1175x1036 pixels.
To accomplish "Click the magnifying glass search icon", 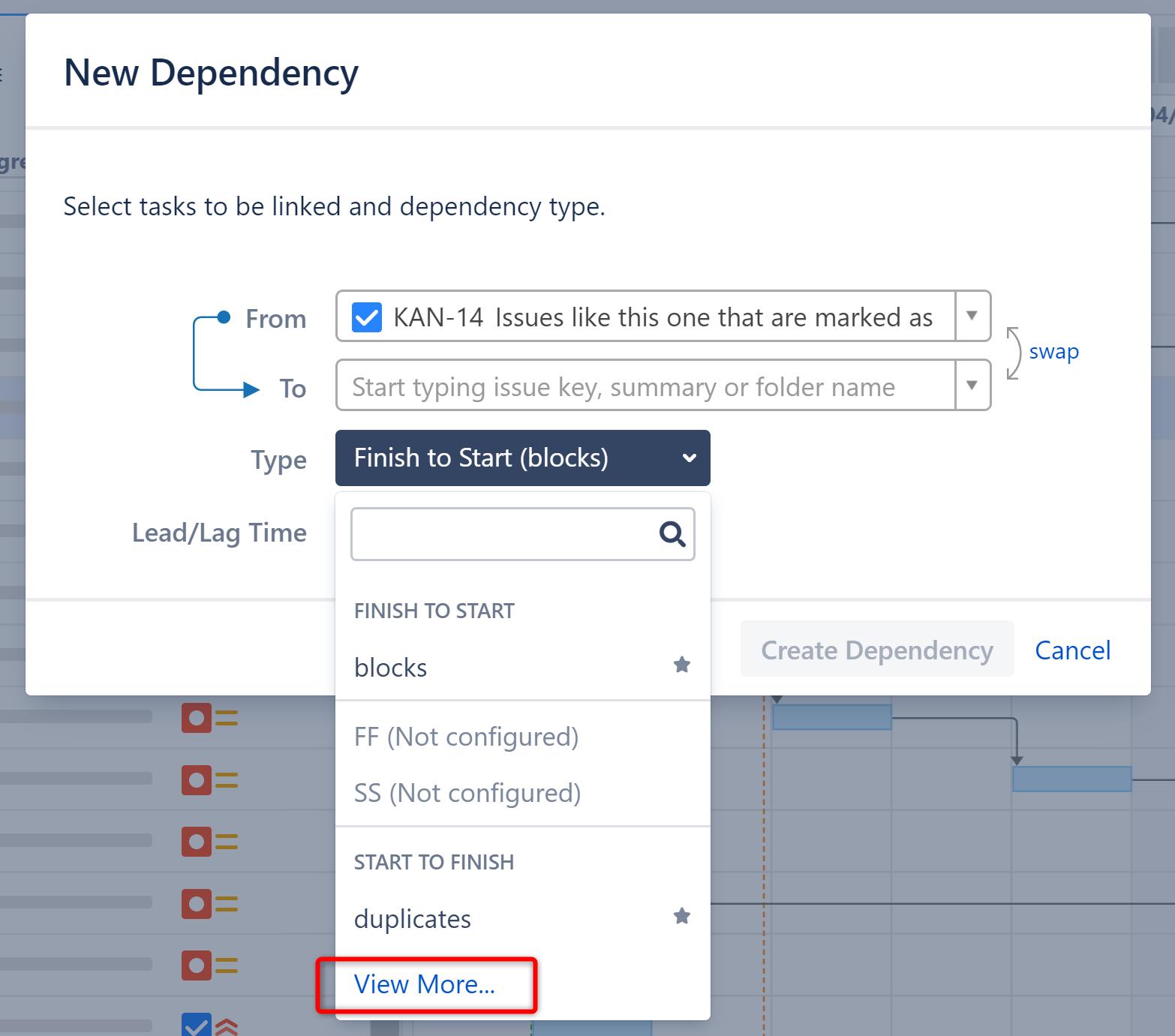I will point(672,533).
